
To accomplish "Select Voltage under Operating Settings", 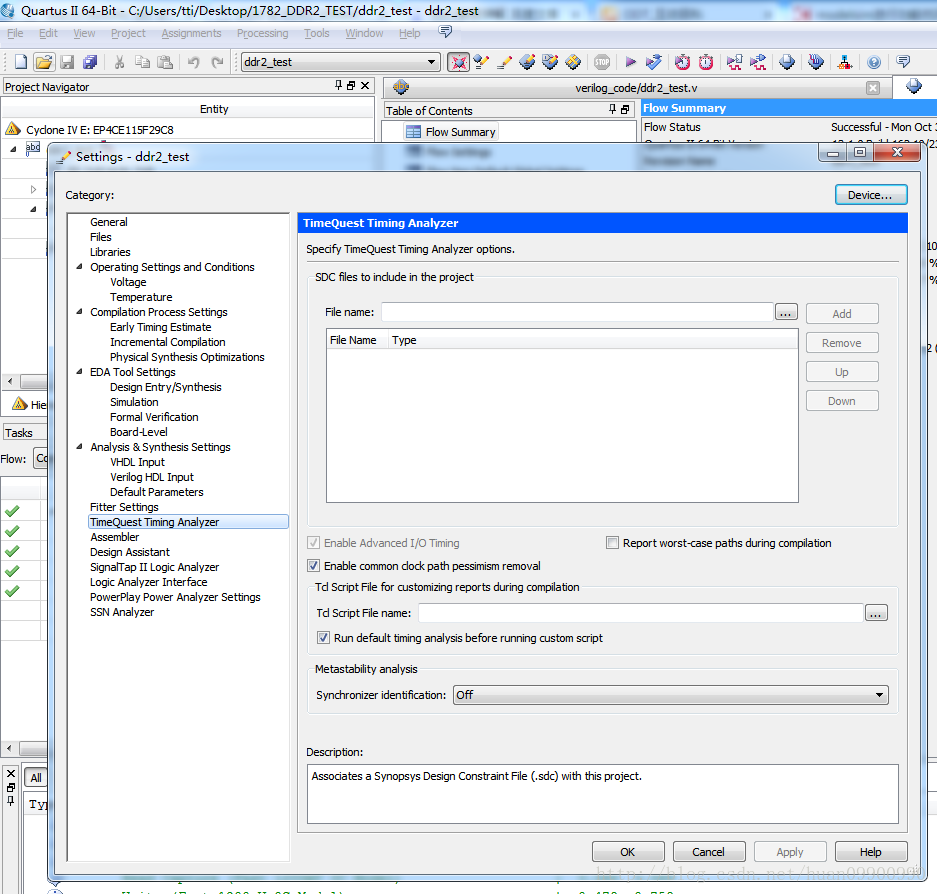I will point(128,281).
